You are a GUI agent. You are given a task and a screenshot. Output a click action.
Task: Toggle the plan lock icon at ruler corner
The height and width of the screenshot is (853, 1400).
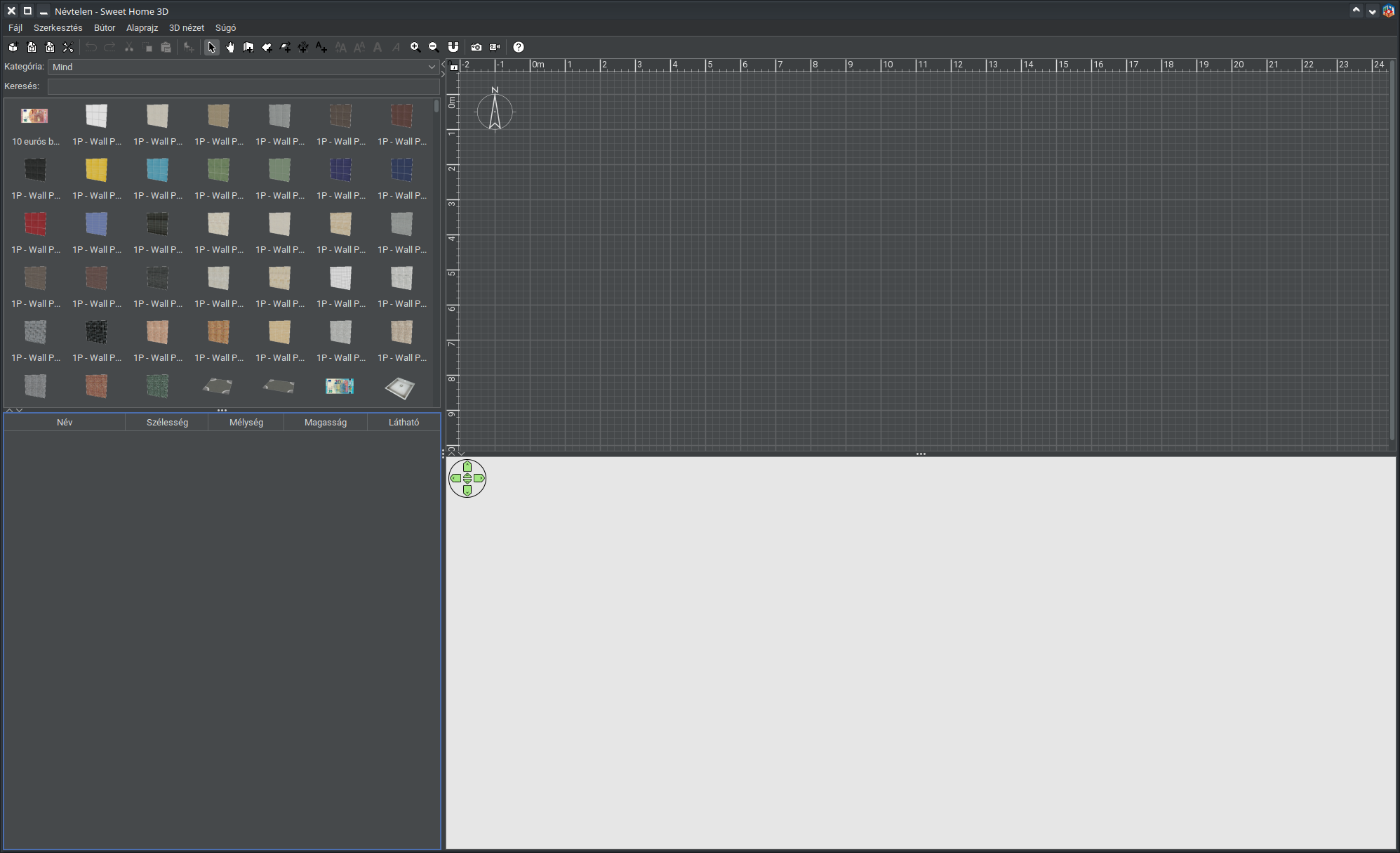pos(454,67)
